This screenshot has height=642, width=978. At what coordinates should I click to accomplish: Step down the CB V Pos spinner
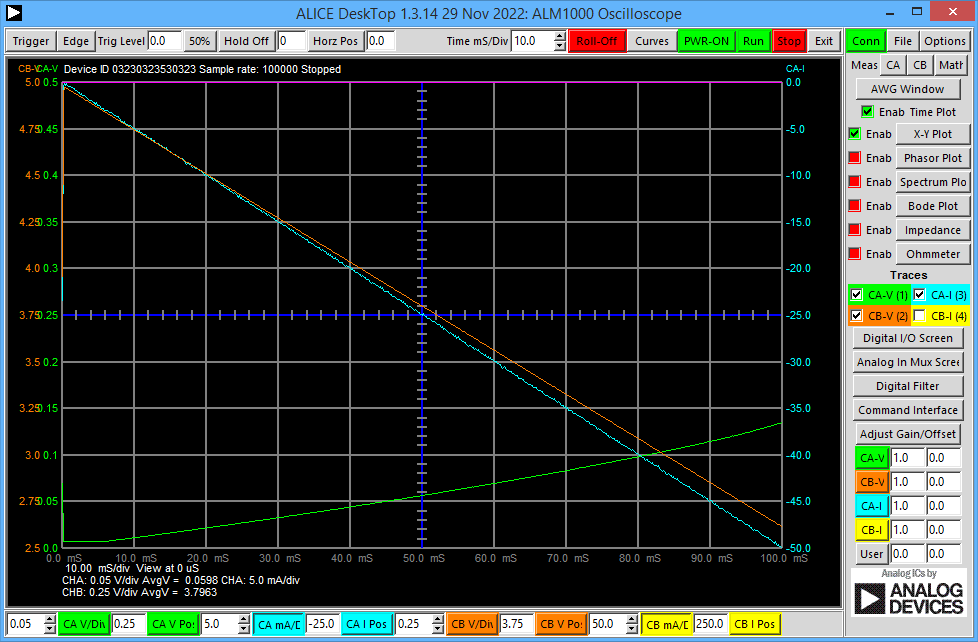[x=632, y=627]
